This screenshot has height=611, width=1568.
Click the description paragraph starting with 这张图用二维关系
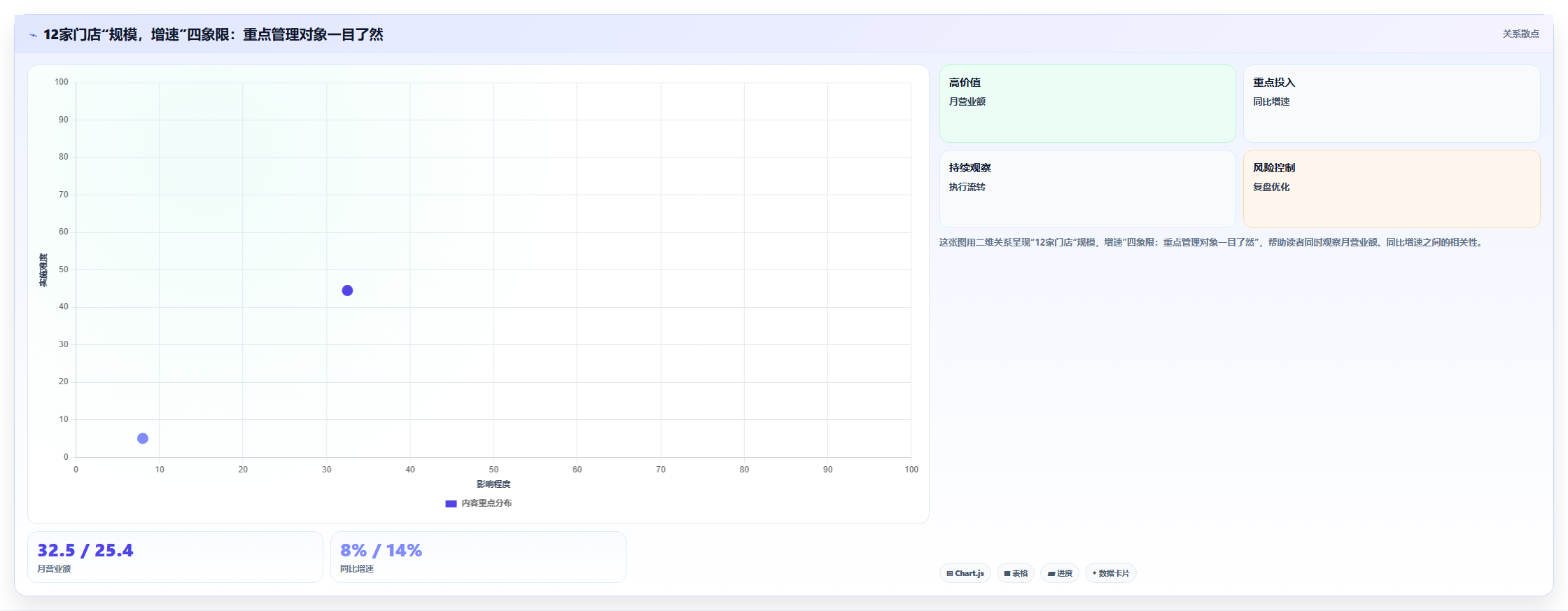click(1212, 242)
